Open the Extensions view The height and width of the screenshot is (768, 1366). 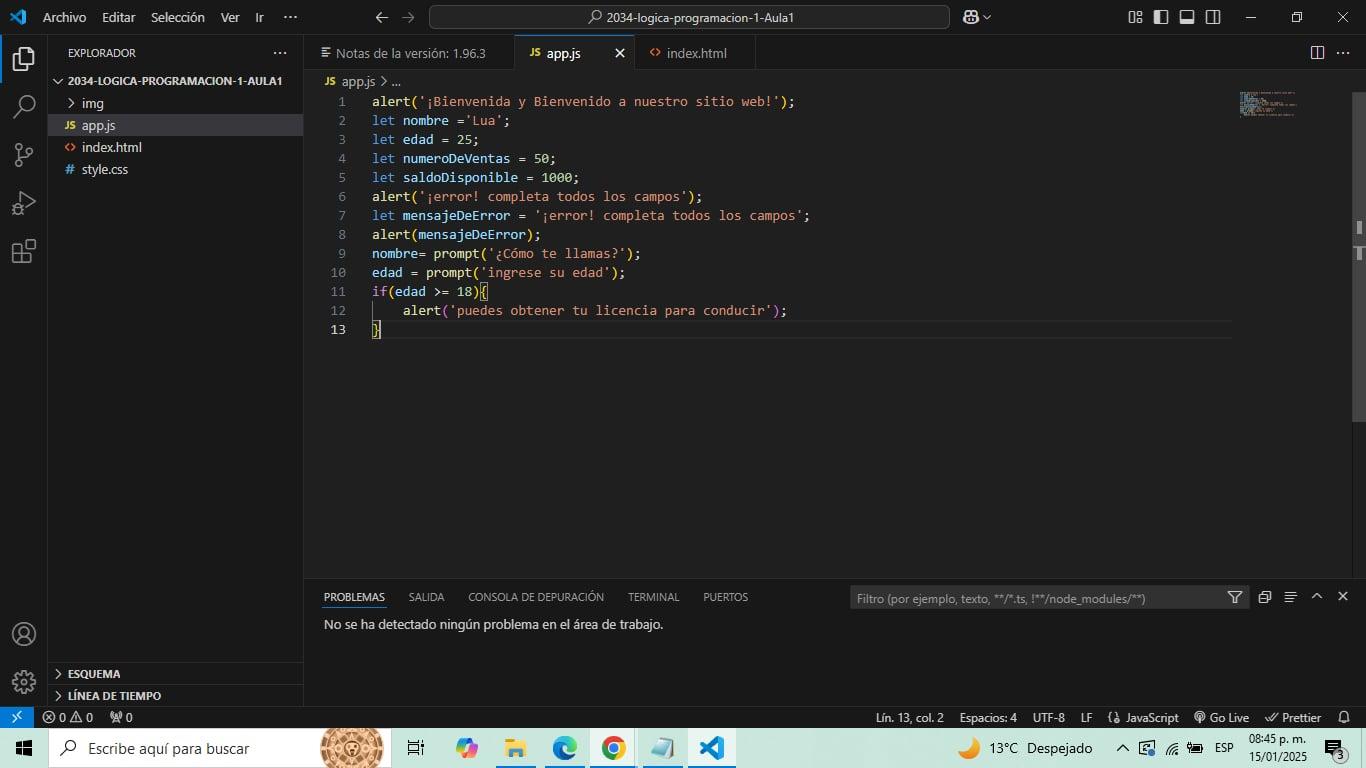click(x=24, y=251)
